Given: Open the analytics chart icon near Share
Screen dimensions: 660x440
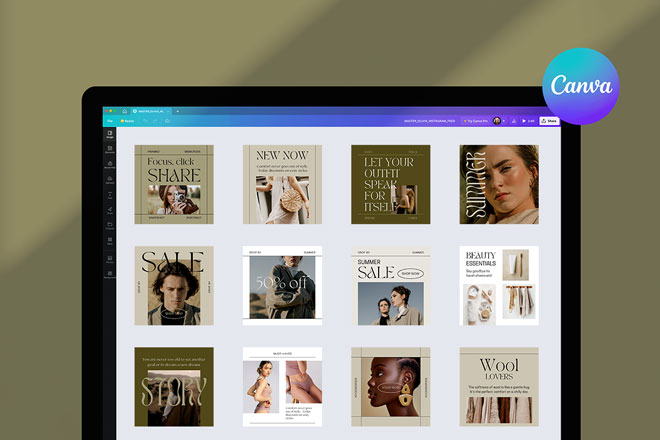Looking at the screenshot, I should tap(514, 121).
